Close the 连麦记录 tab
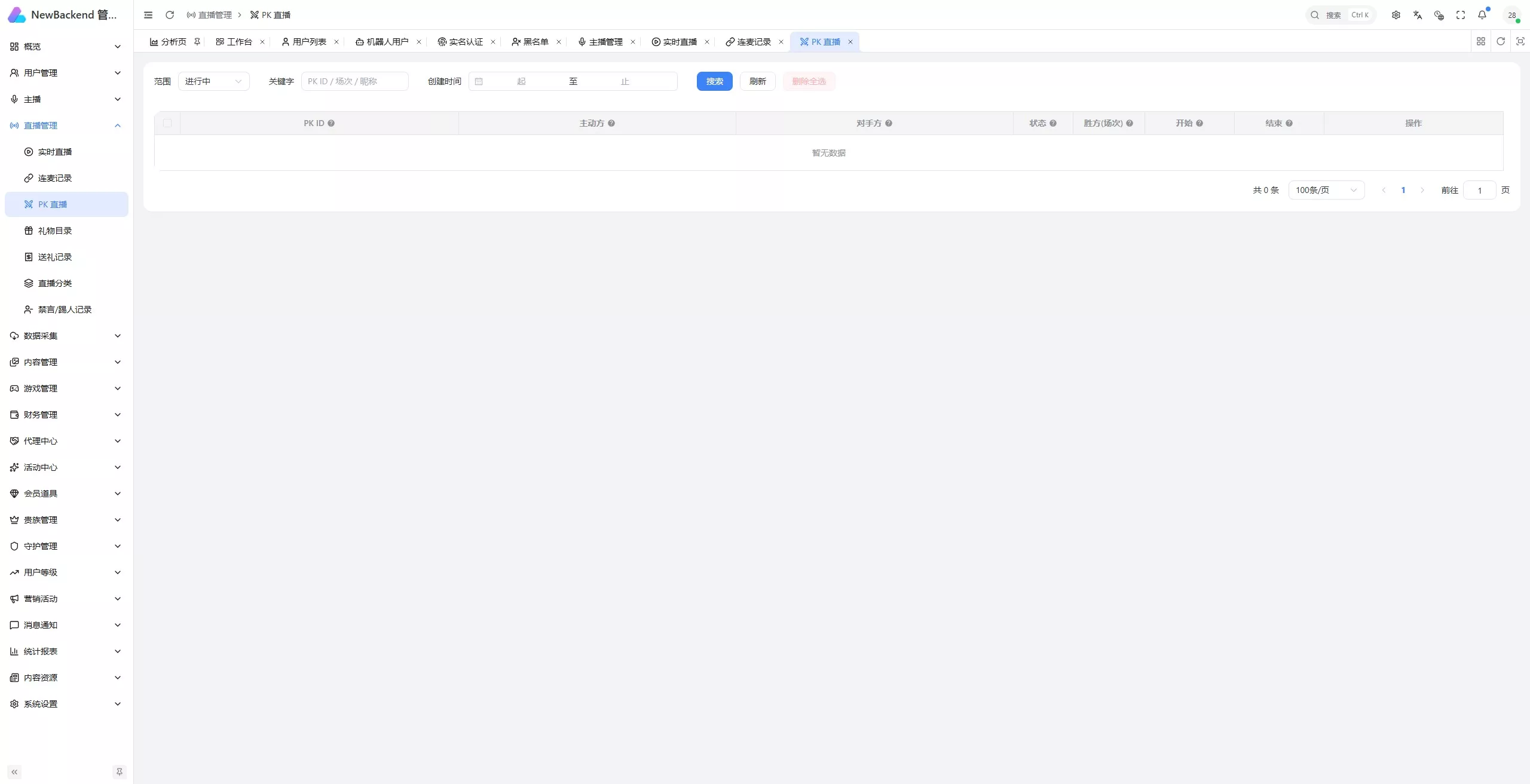The height and width of the screenshot is (784, 1530). pos(781,42)
